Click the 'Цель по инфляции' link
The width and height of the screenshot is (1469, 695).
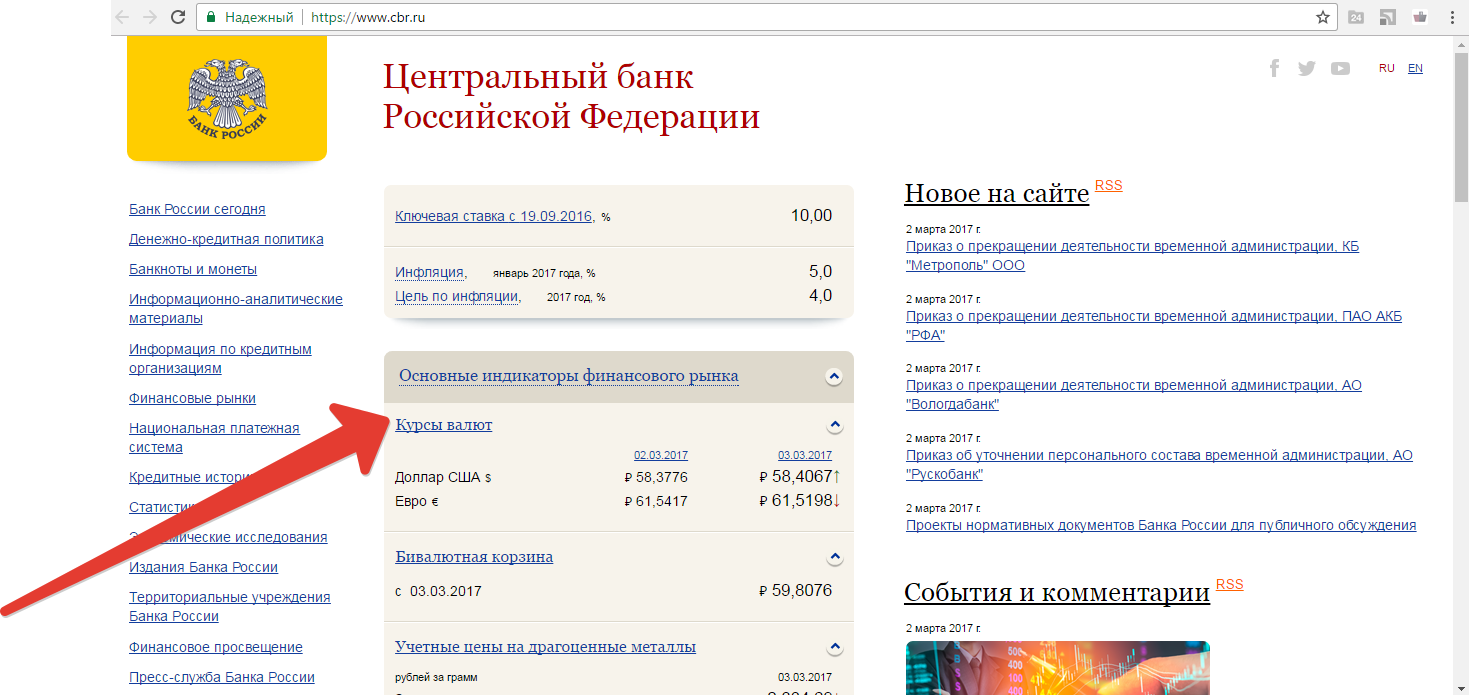458,296
